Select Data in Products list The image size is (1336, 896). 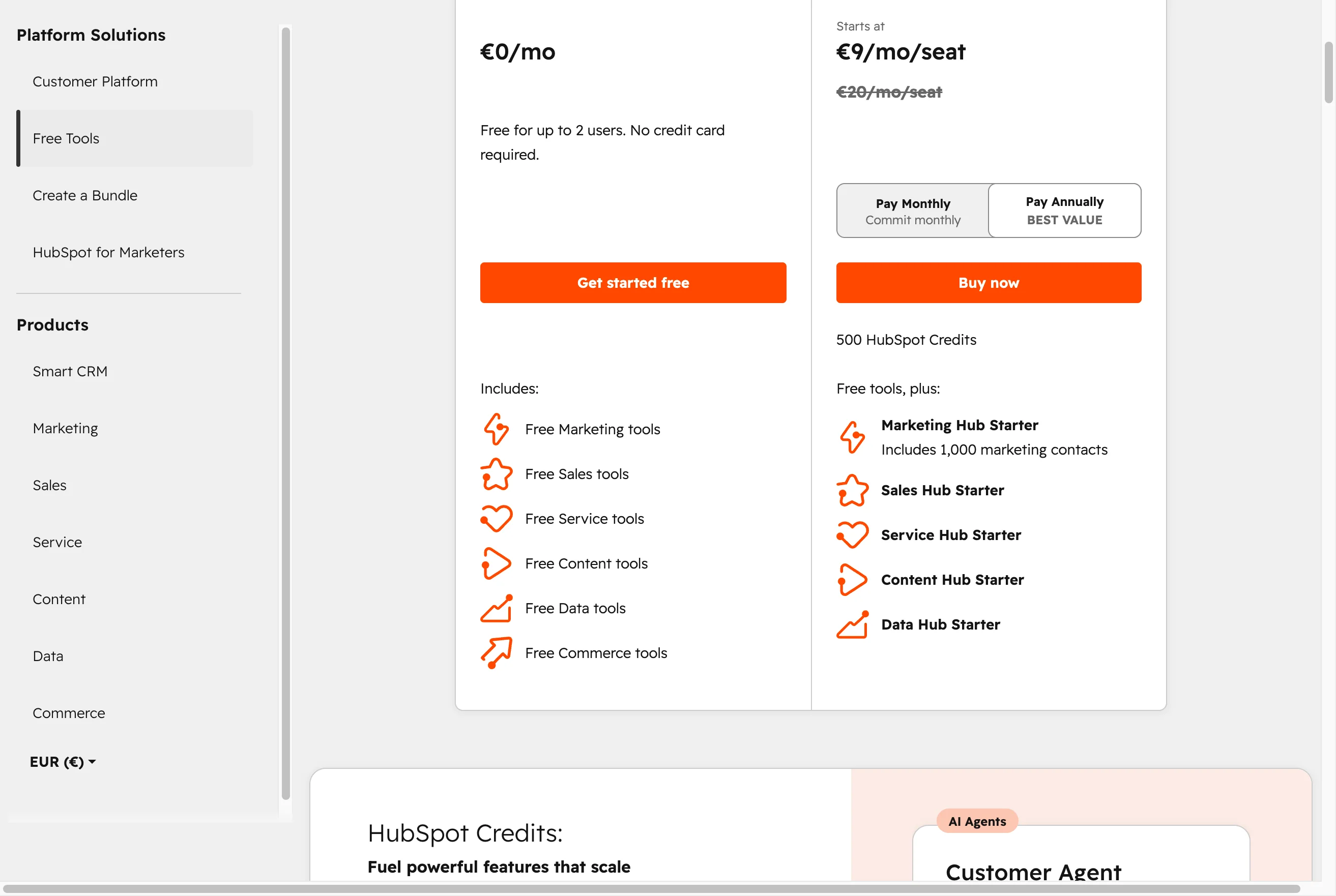pos(48,656)
